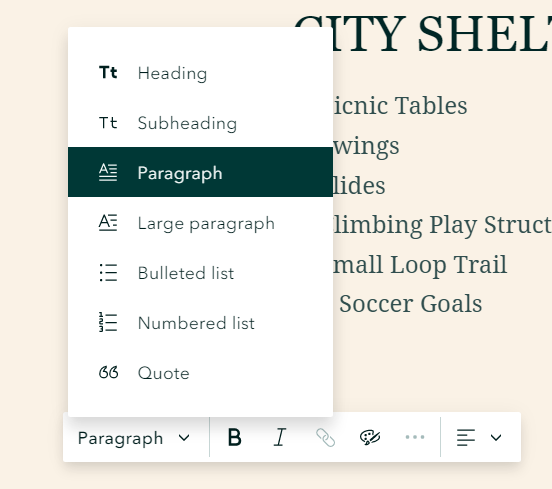Apply Bulleted list formatting
Image resolution: width=552 pixels, height=489 pixels.
pos(200,273)
